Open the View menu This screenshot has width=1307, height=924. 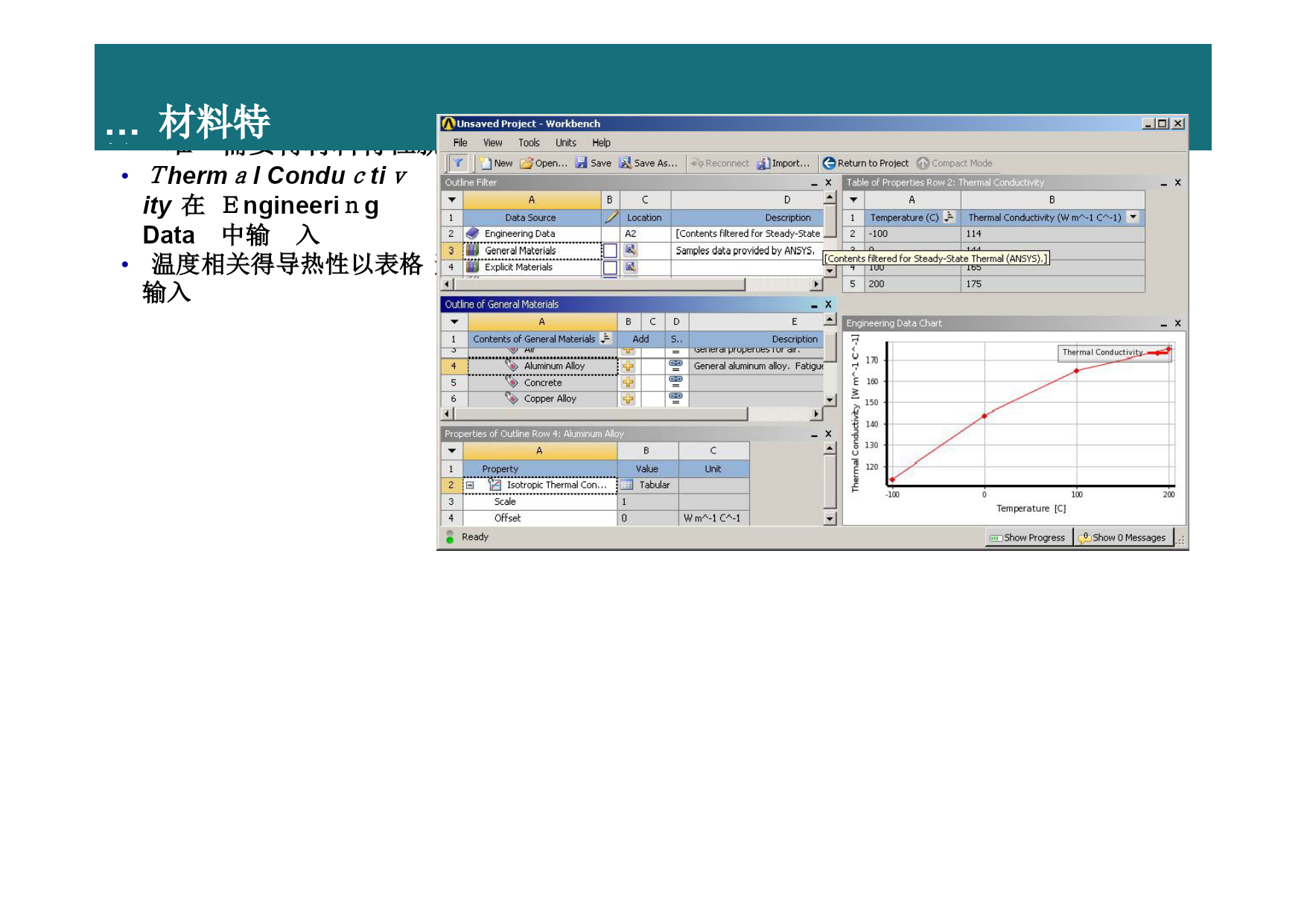coord(493,143)
